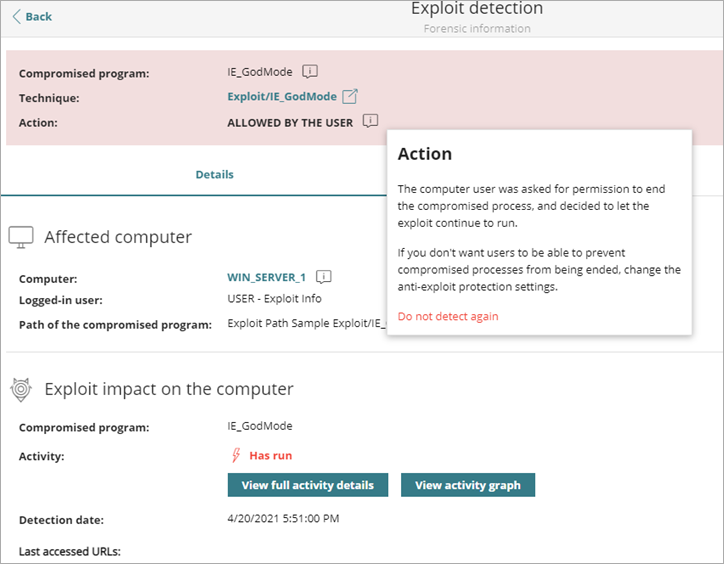This screenshot has width=724, height=564.
Task: Go back using the Back link
Action: click(32, 16)
